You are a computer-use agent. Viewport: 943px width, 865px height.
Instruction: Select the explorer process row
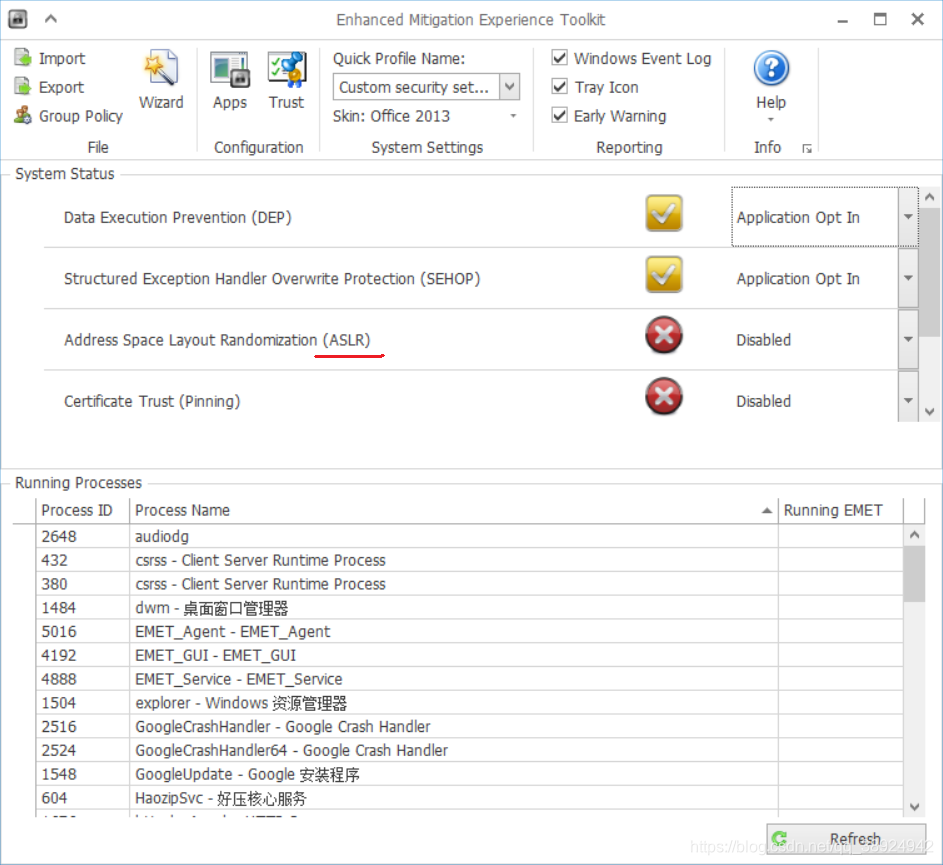469,703
